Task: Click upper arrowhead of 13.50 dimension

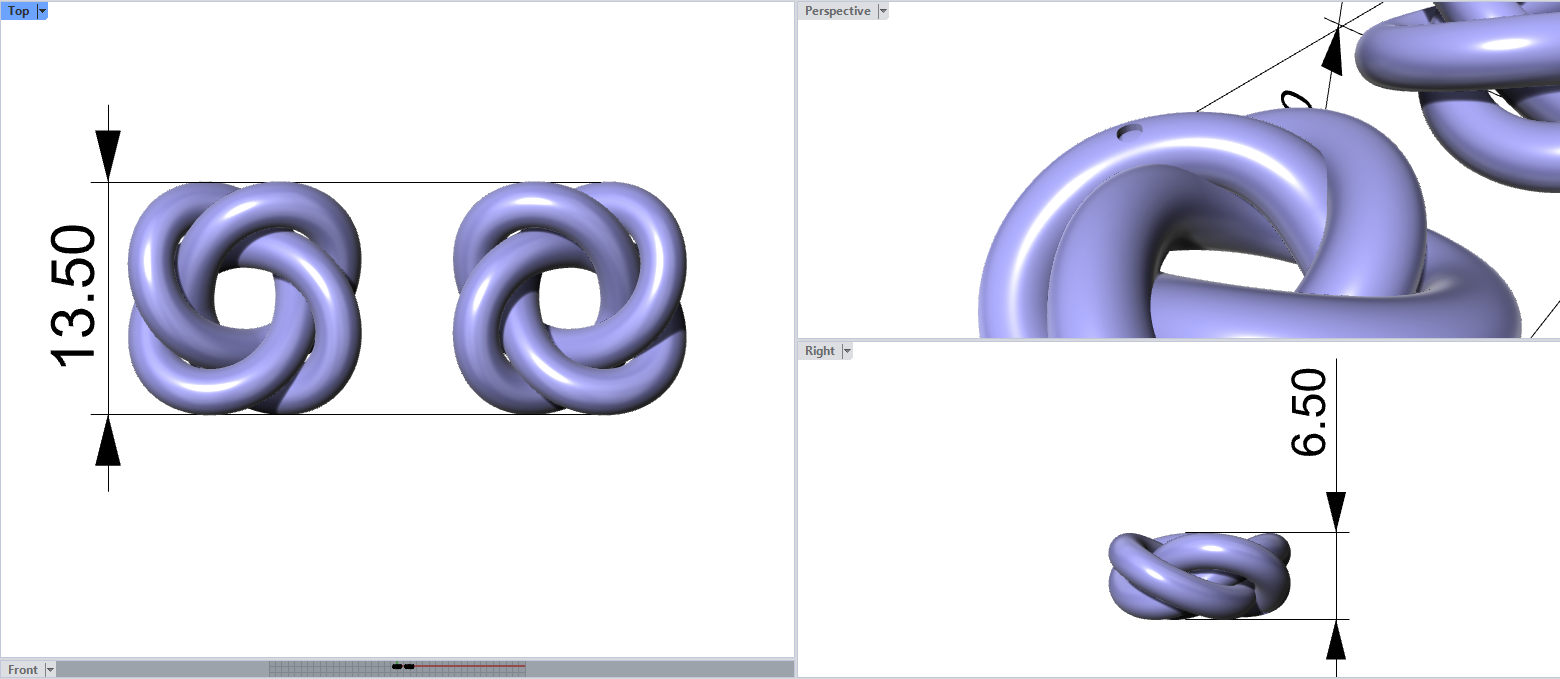Action: click(x=108, y=155)
